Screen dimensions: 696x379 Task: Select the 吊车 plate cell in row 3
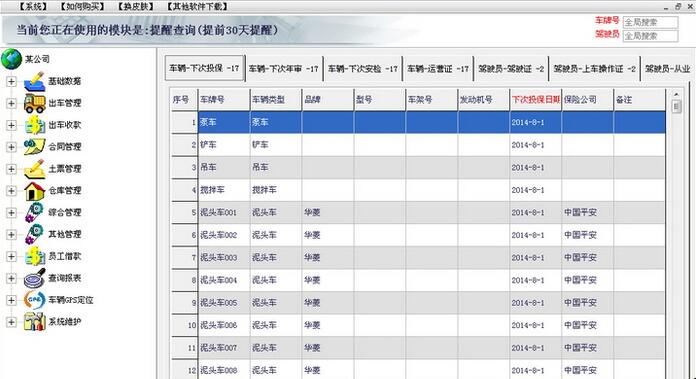(x=224, y=167)
